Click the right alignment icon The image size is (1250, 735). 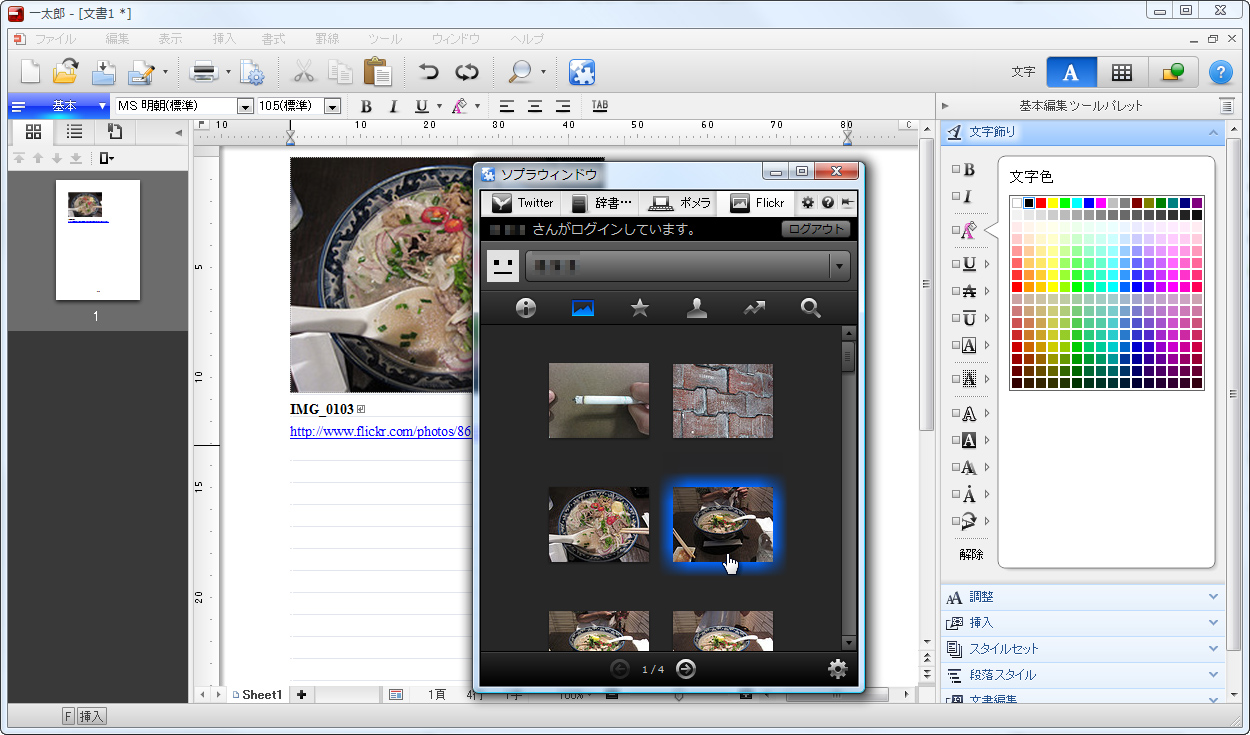(x=563, y=106)
